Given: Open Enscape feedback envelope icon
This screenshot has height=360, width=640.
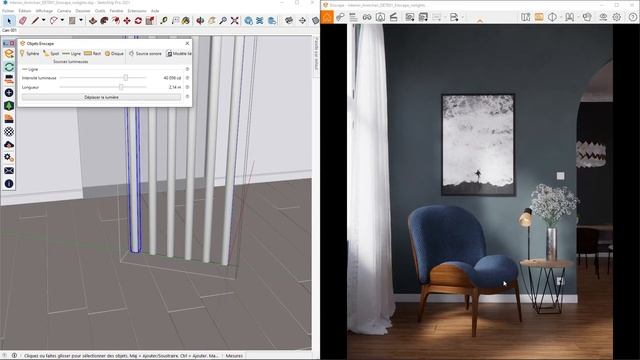Looking at the screenshot, I should pyautogui.click(x=9, y=171).
